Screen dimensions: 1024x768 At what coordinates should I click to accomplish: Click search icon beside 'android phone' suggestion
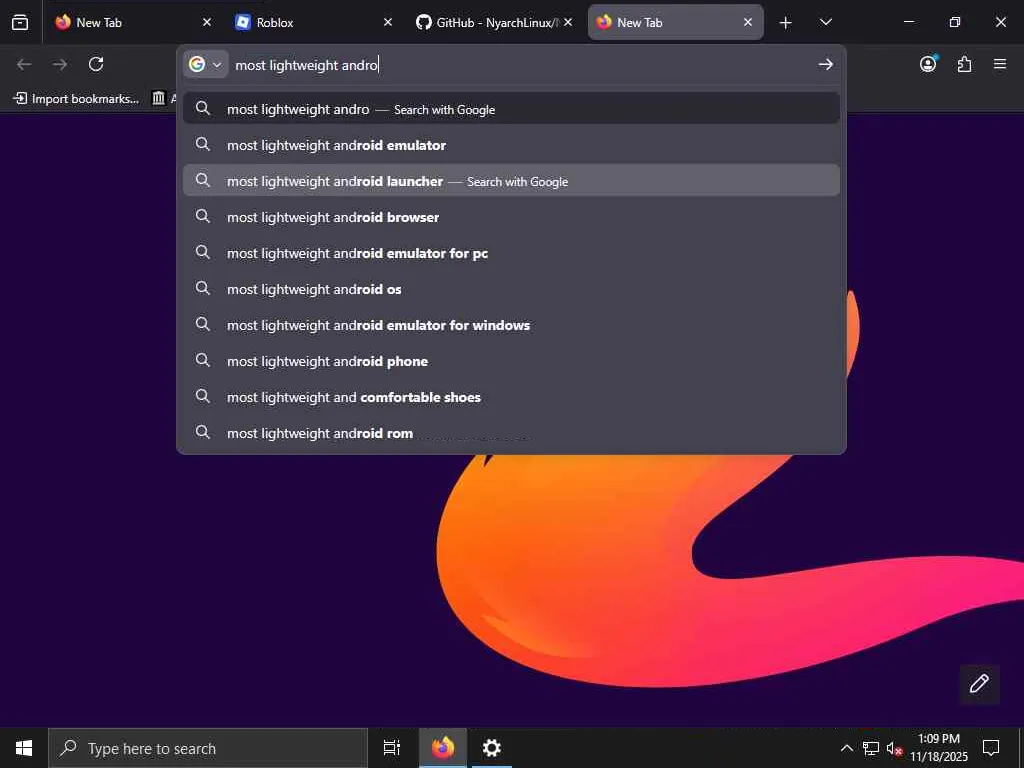[x=203, y=360]
